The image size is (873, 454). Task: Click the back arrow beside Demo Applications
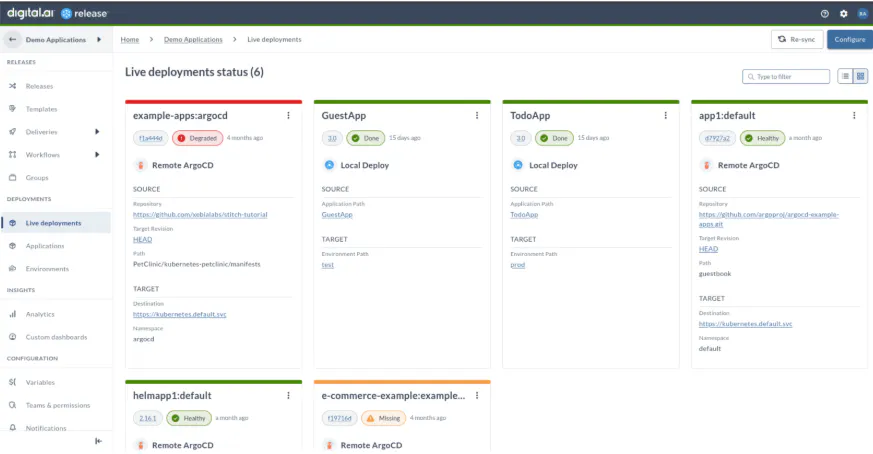click(x=13, y=39)
